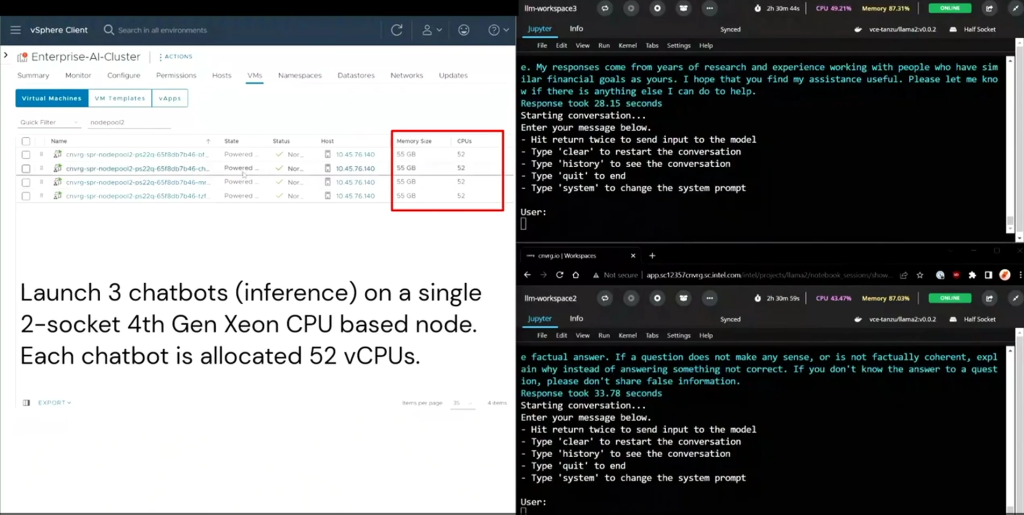Switch to the Info tab in llm-workspace2
Screen dimensions: 1024x515
pos(576,319)
